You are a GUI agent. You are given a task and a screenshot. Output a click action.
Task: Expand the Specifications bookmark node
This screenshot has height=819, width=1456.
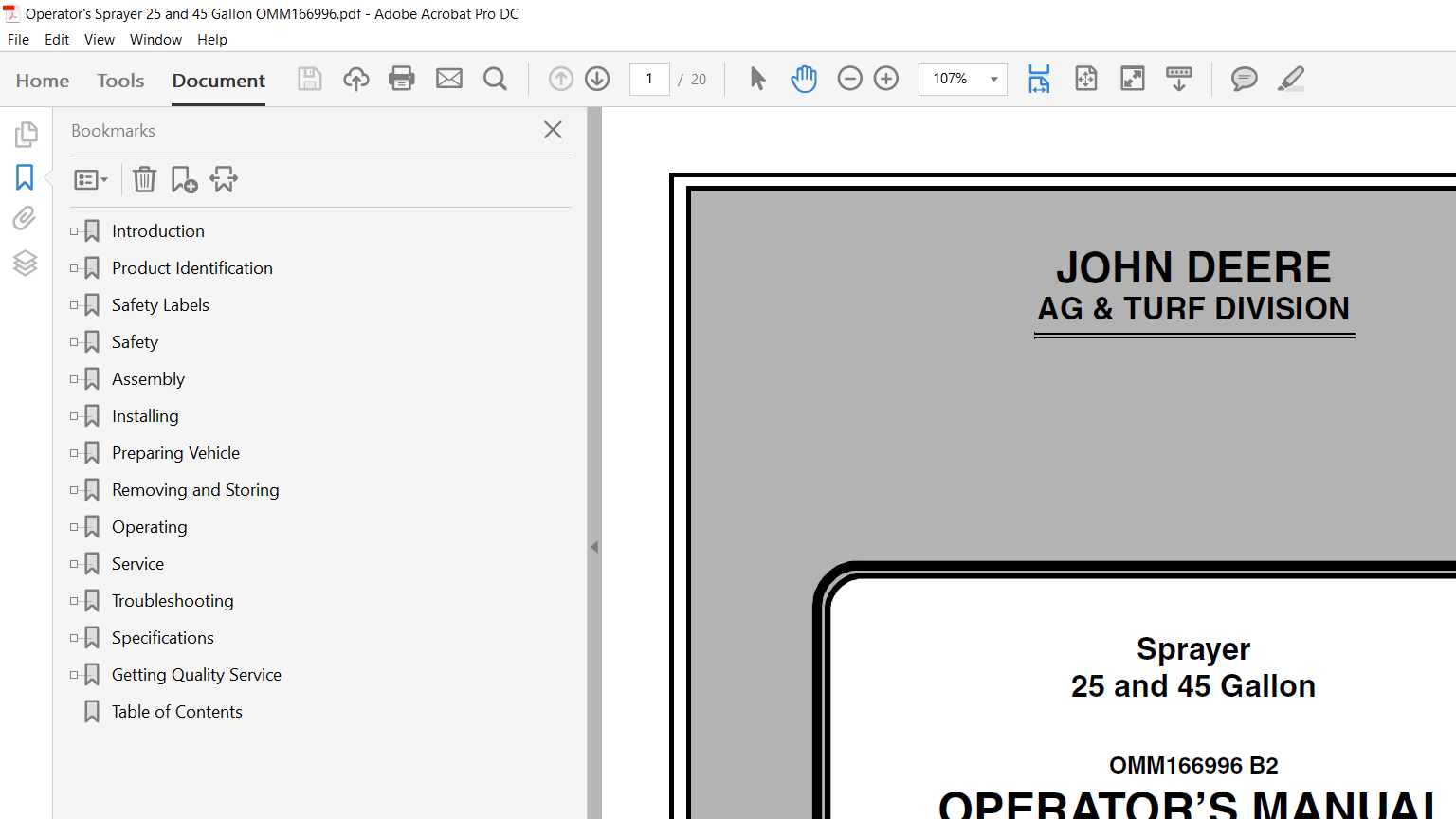tap(74, 638)
